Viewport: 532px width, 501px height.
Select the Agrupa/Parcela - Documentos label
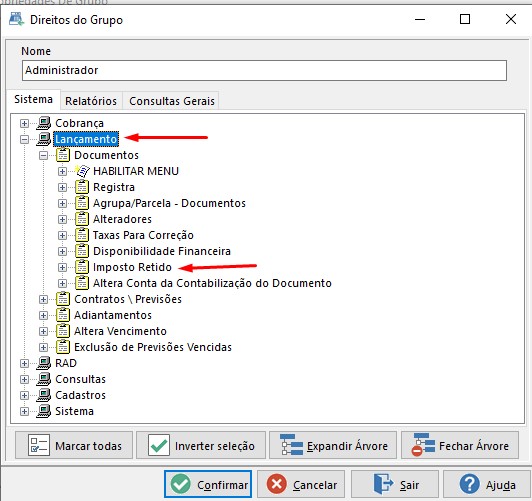point(169,203)
